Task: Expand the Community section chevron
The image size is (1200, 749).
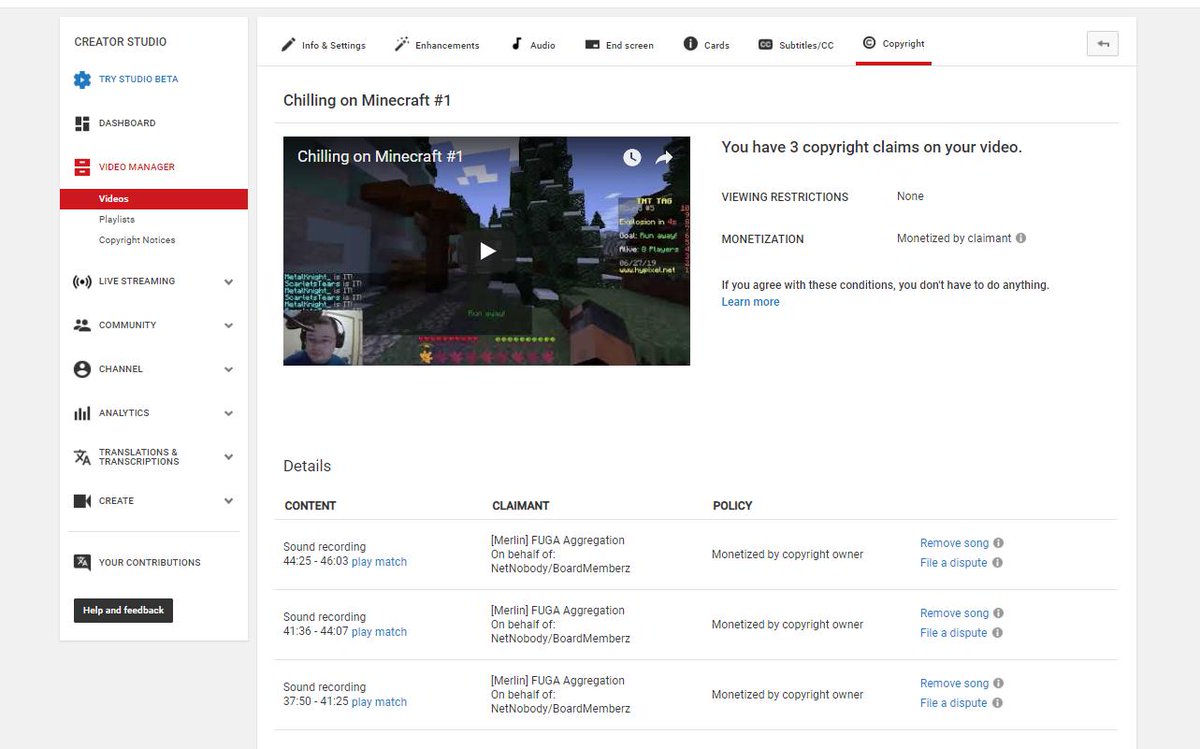Action: click(x=229, y=326)
